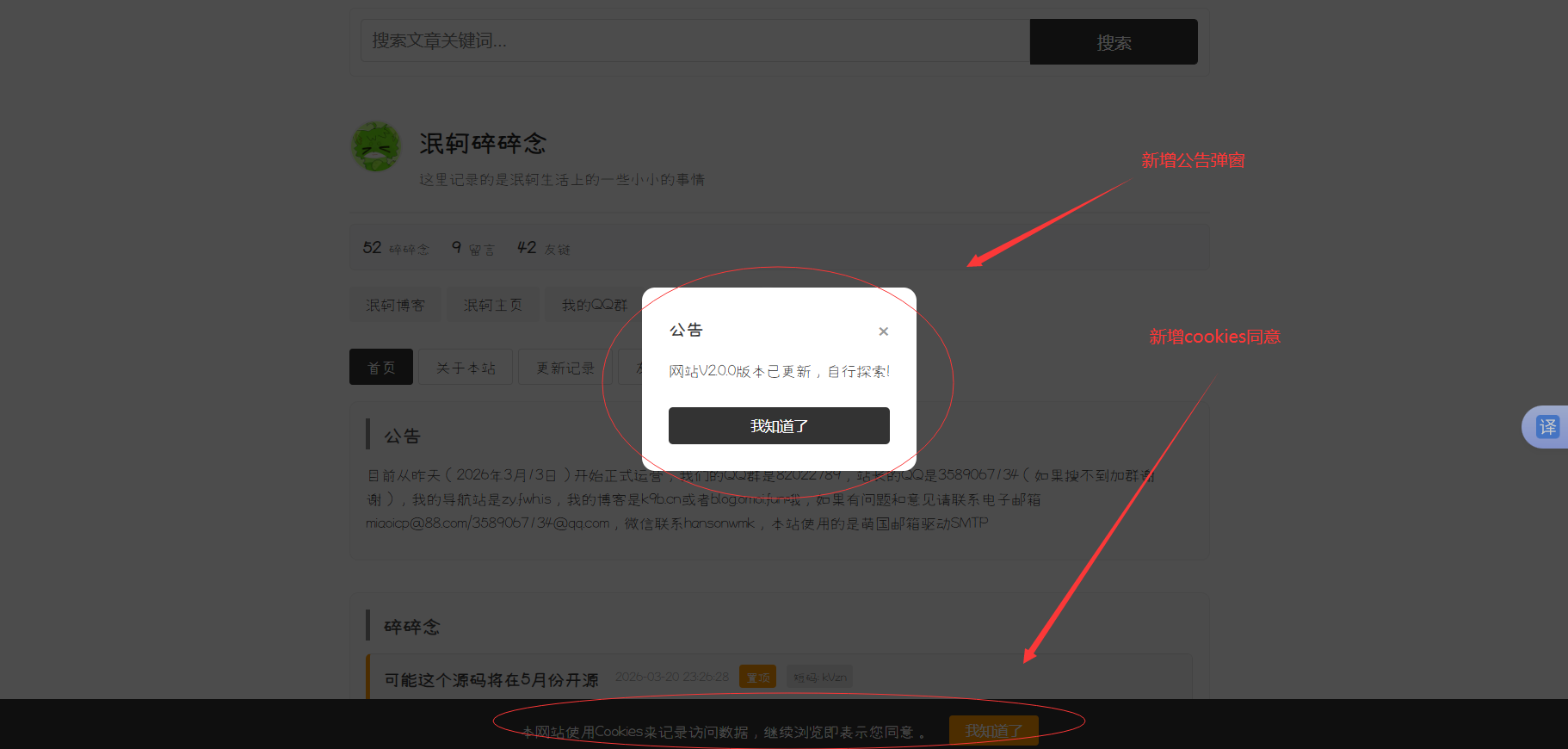Click the 9 留言 counter
Image resolution: width=1568 pixels, height=749 pixels.
pyautogui.click(x=473, y=248)
